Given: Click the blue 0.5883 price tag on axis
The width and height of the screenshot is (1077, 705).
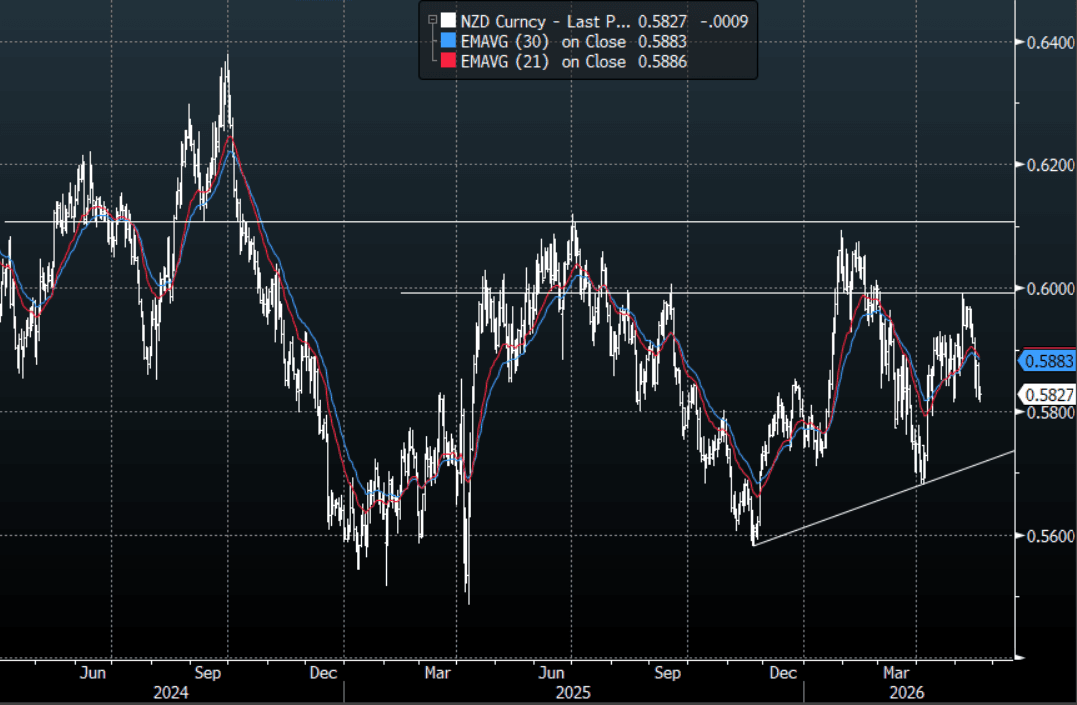Looking at the screenshot, I should click(x=1048, y=361).
